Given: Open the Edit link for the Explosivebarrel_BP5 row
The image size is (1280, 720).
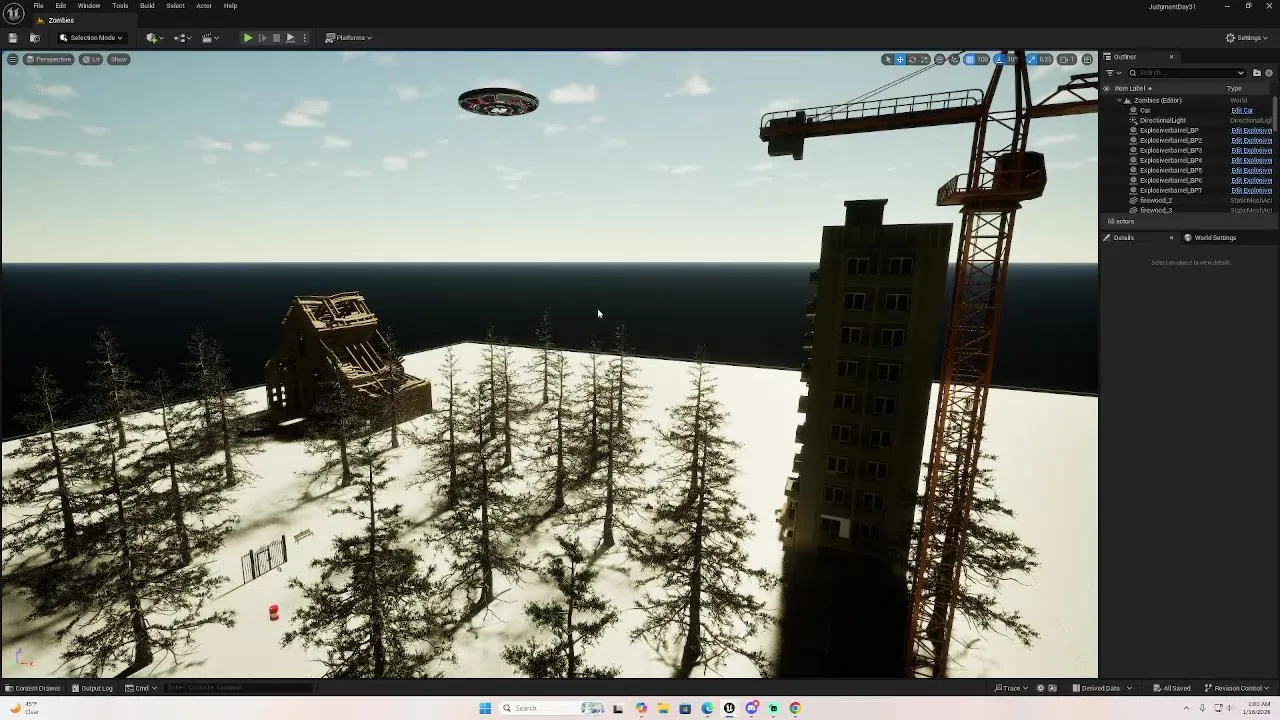Looking at the screenshot, I should pos(1251,170).
